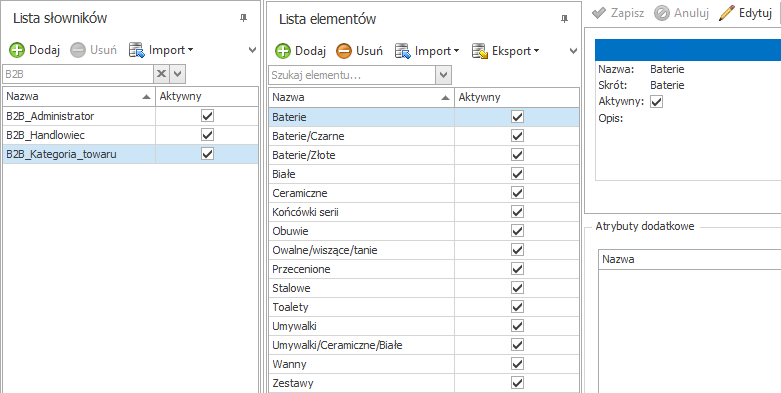The height and width of the screenshot is (393, 781).
Task: Select the Umywalki element row
Action: click(x=424, y=326)
